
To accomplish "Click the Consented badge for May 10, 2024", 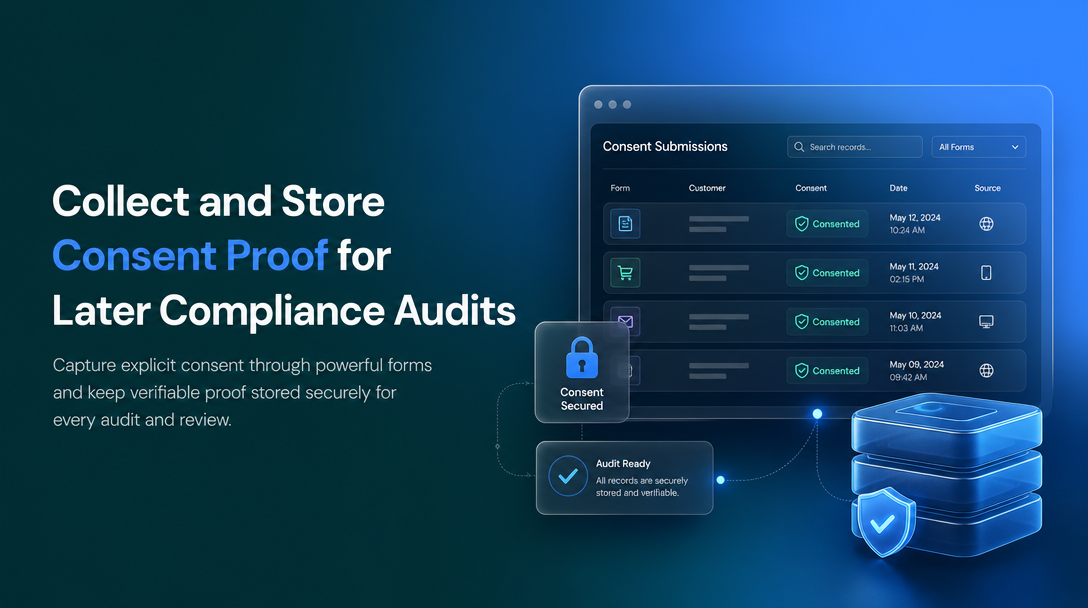I will click(827, 321).
